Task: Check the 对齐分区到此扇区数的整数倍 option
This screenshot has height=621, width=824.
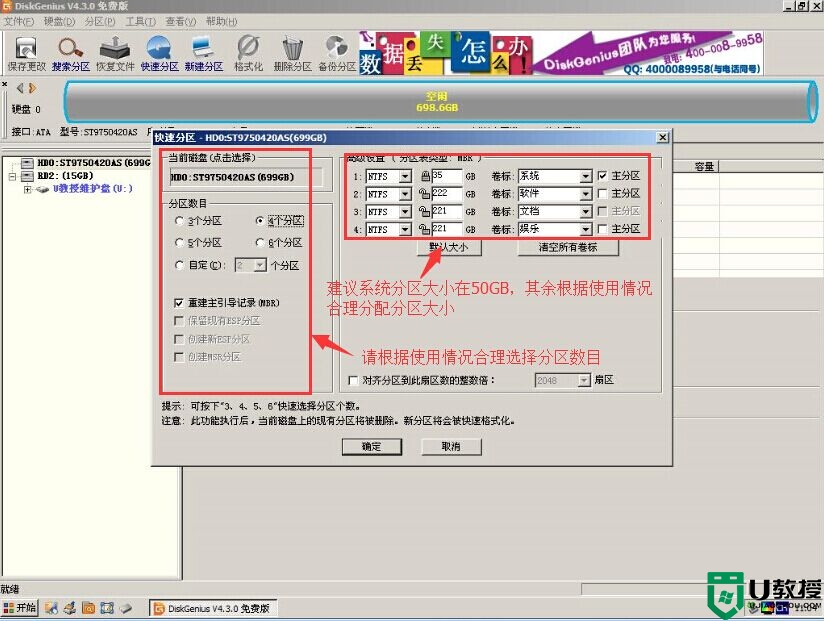Action: point(352,381)
